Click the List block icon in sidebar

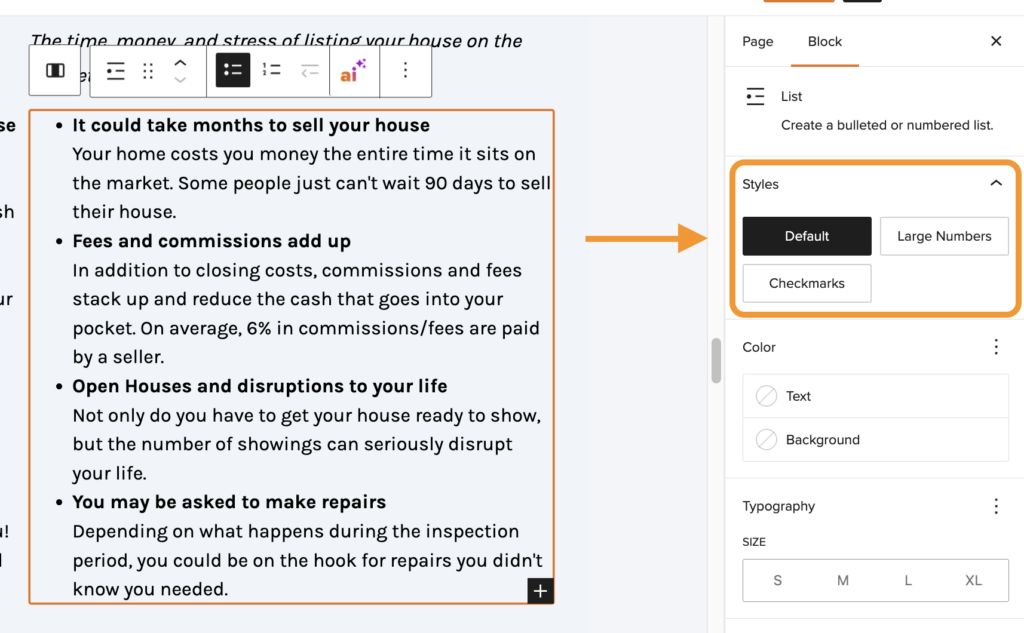point(755,97)
